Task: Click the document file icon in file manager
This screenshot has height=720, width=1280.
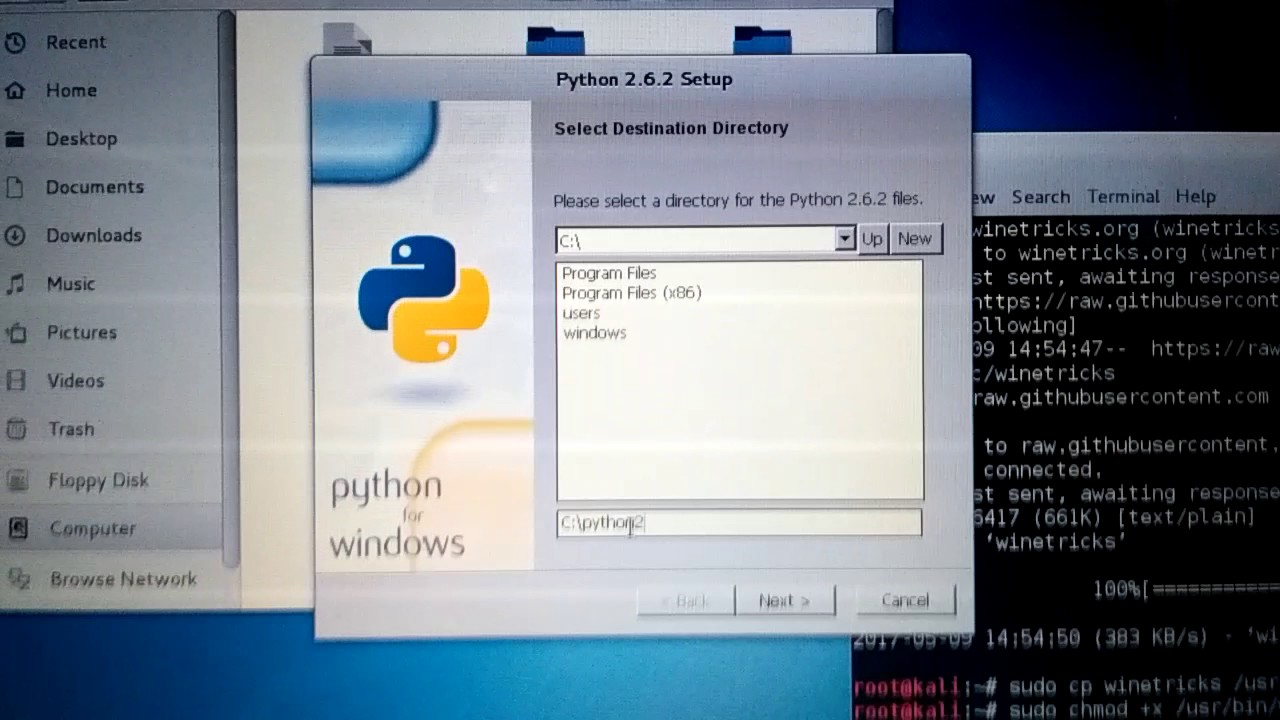Action: pyautogui.click(x=347, y=39)
